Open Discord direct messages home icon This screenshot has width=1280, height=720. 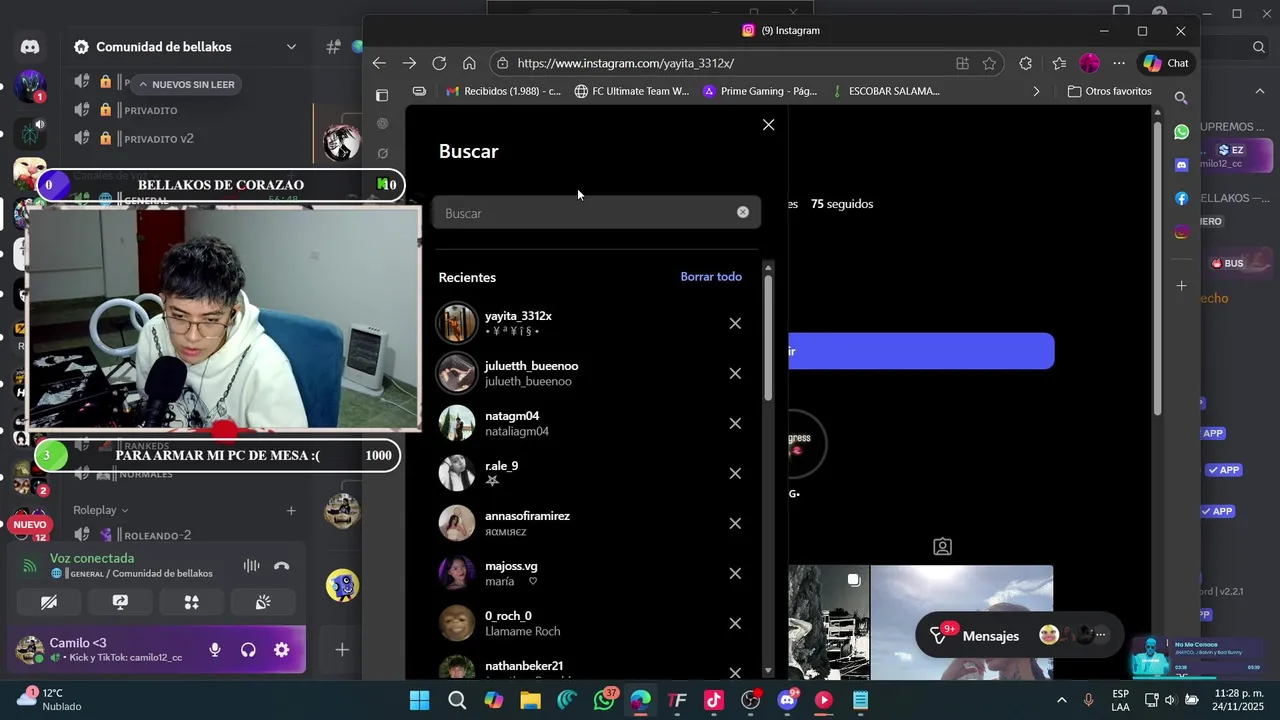point(30,47)
